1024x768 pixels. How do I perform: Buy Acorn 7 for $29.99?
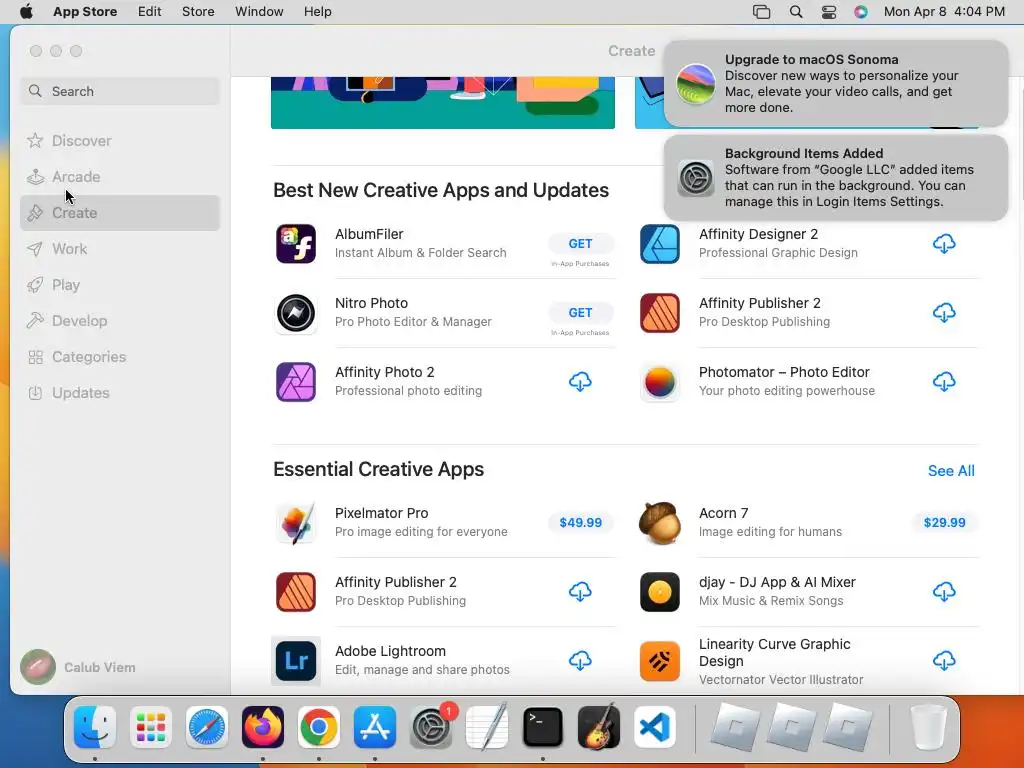pyautogui.click(x=944, y=522)
